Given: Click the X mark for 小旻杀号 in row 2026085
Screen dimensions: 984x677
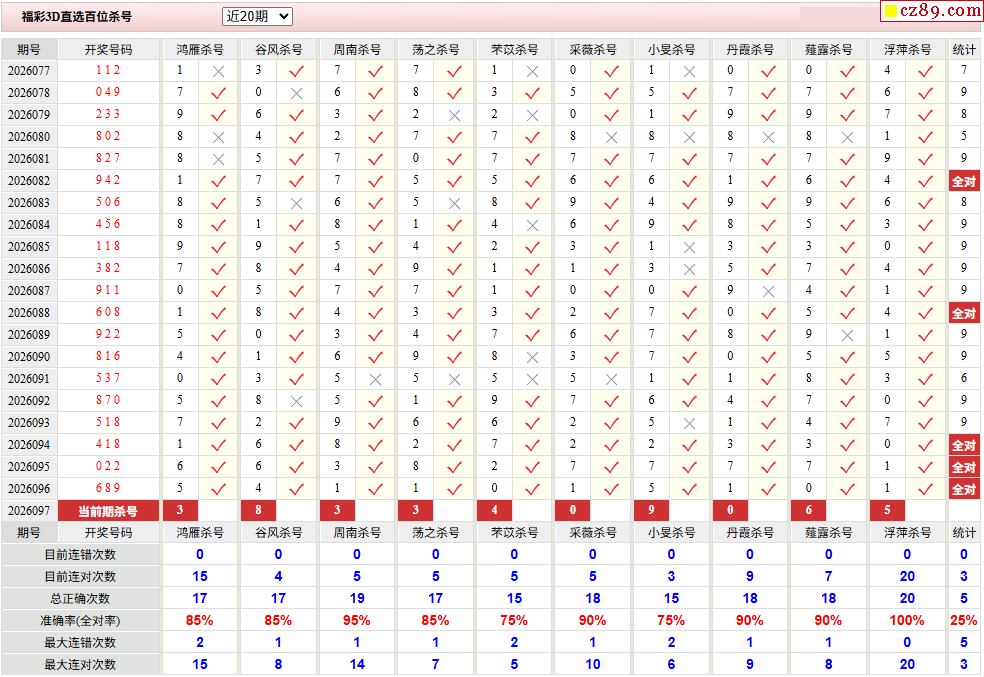Looking at the screenshot, I should (x=689, y=247).
